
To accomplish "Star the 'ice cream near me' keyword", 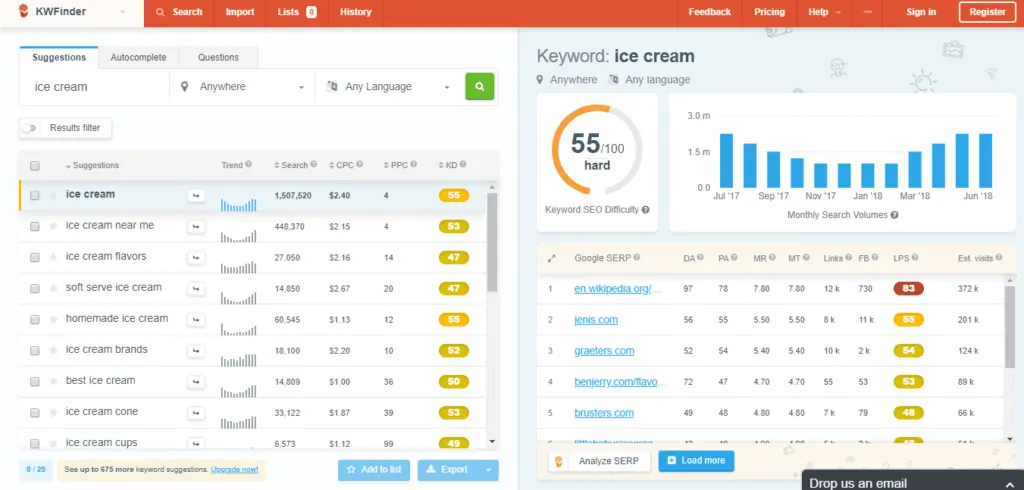I will pyautogui.click(x=53, y=227).
